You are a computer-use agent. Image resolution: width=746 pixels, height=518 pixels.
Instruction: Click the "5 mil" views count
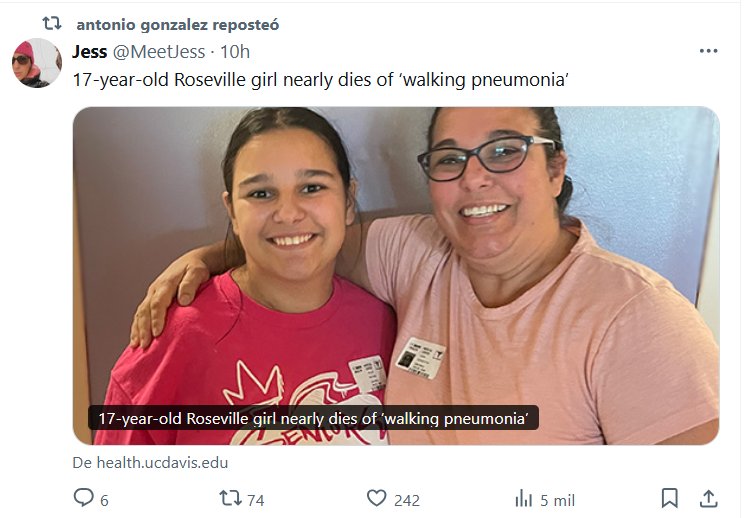(557, 500)
